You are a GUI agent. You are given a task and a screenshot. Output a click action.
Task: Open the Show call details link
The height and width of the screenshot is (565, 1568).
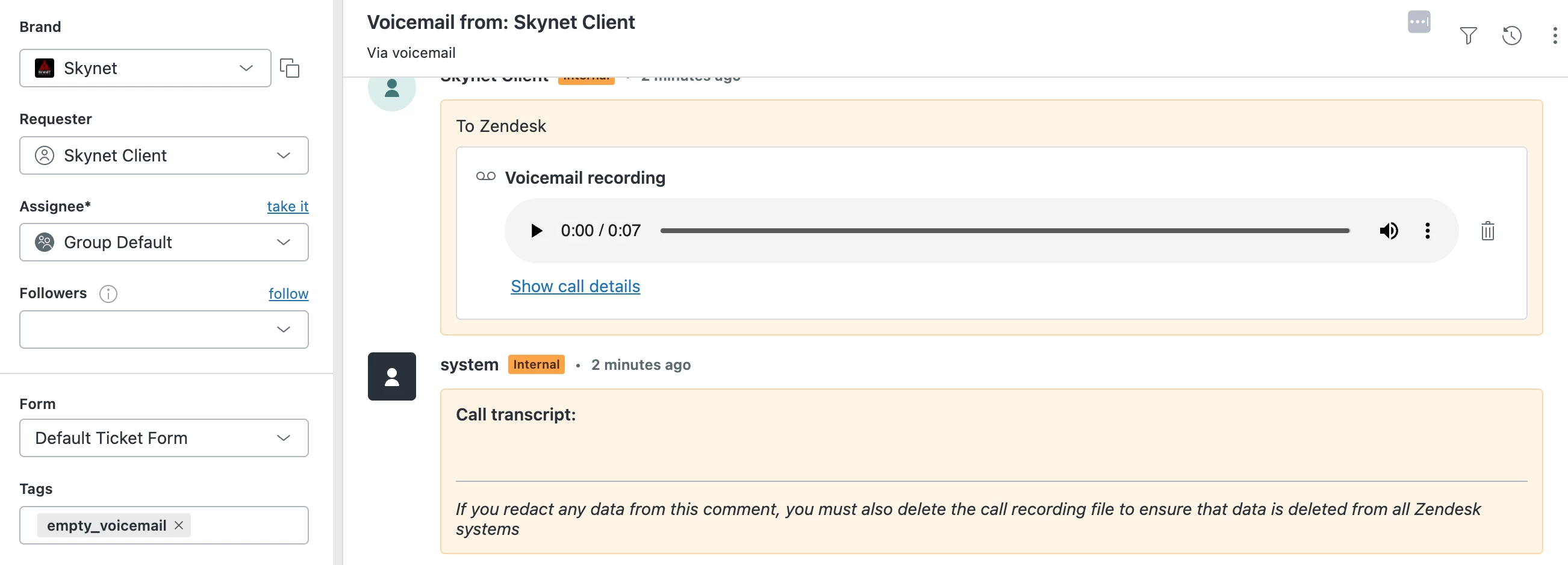coord(574,286)
